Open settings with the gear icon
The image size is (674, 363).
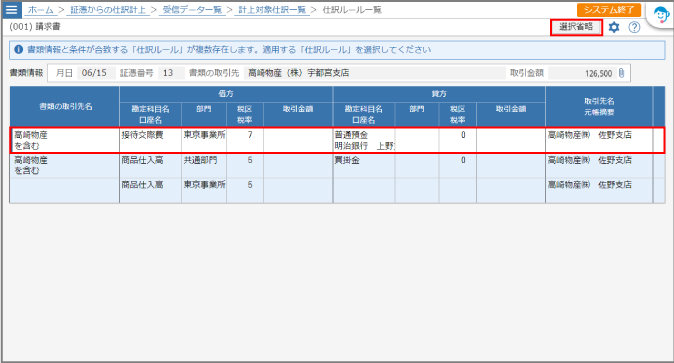(x=614, y=28)
